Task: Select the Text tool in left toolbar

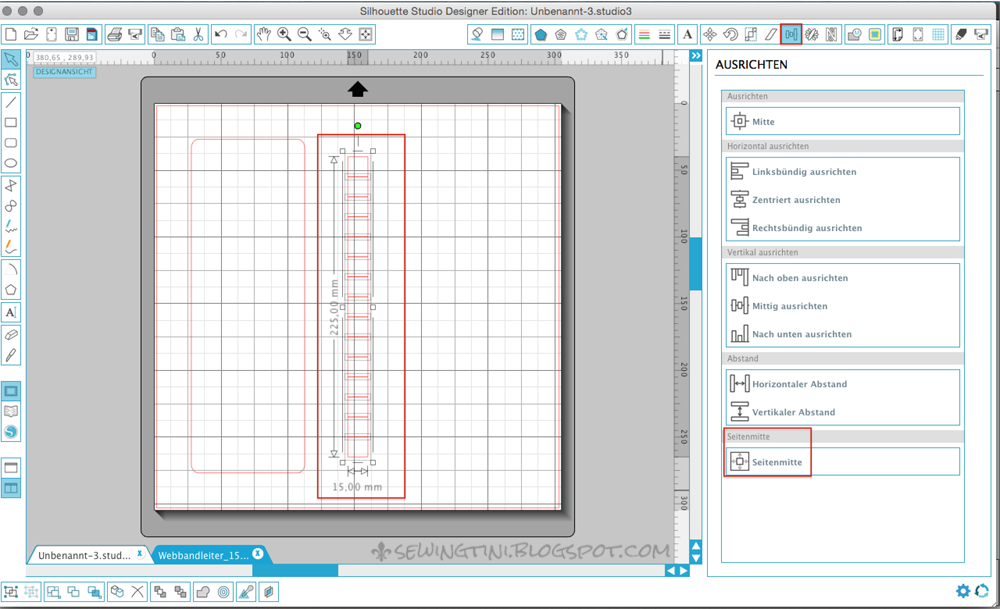Action: [x=11, y=312]
